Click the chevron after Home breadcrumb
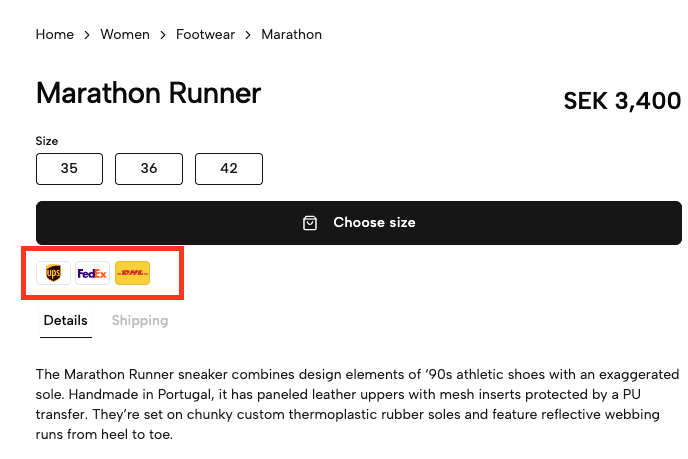 point(87,35)
